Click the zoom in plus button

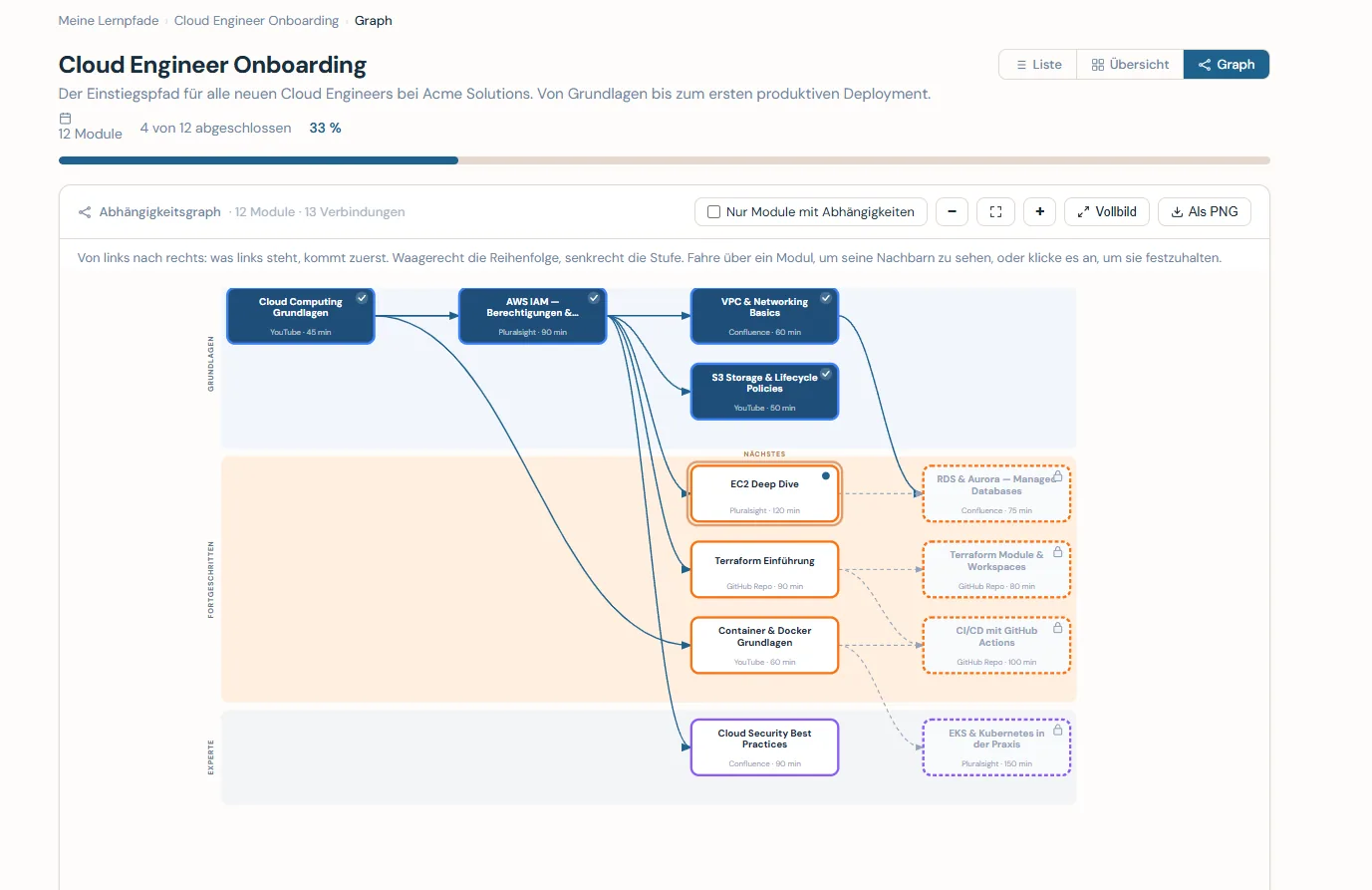[1039, 211]
